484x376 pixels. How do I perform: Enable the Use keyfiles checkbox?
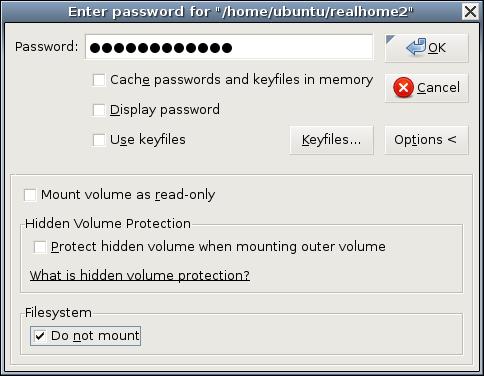(x=99, y=140)
